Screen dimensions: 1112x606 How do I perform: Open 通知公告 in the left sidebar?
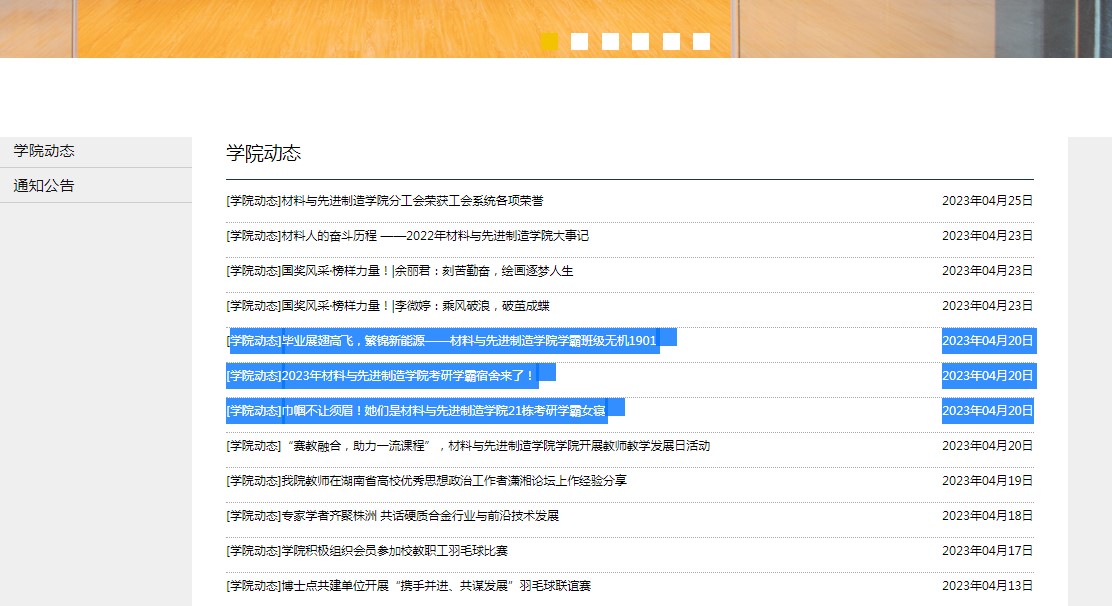44,186
